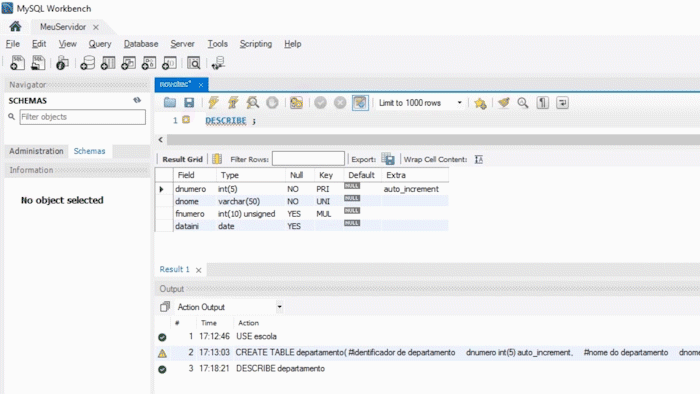Open the View menu
This screenshot has height=394, width=700.
click(x=67, y=44)
